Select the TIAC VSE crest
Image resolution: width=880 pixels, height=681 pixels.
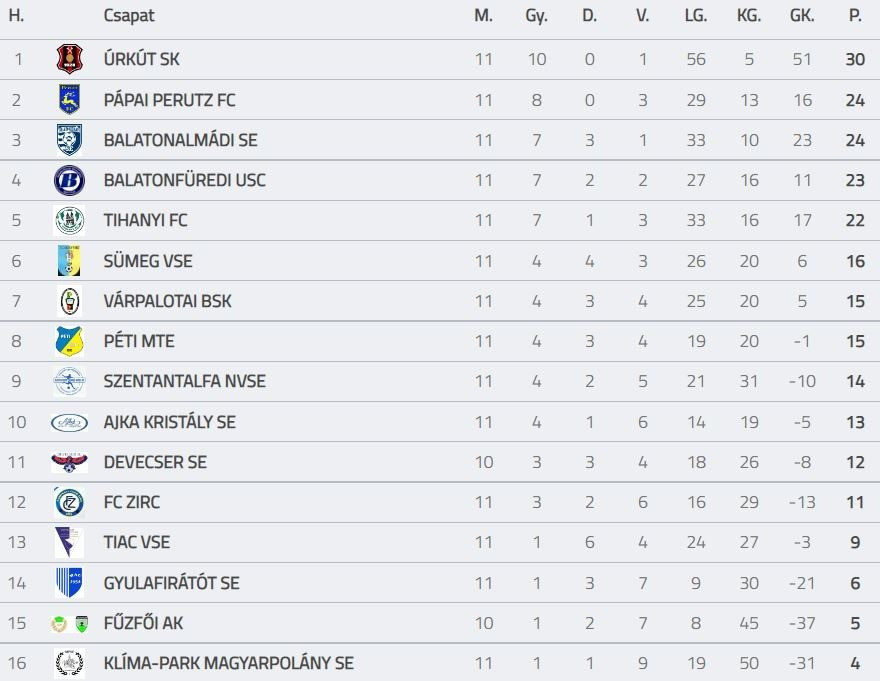(x=69, y=542)
